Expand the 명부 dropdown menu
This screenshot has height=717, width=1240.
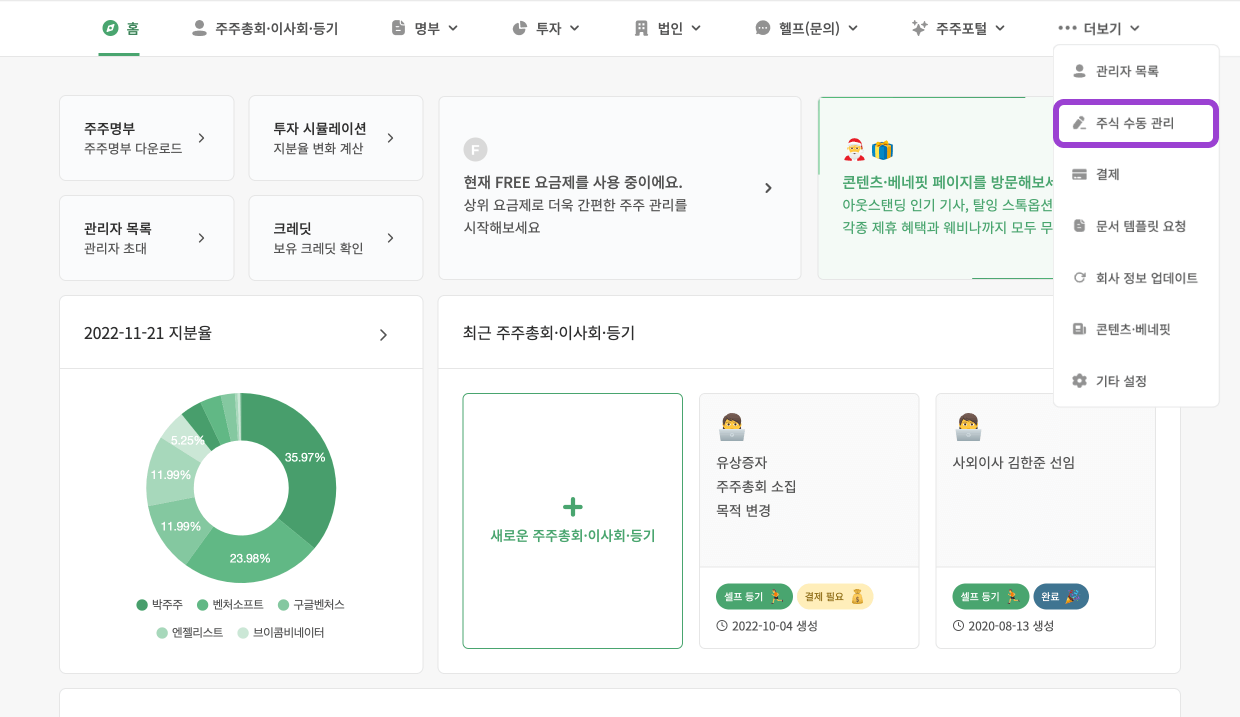pos(425,28)
